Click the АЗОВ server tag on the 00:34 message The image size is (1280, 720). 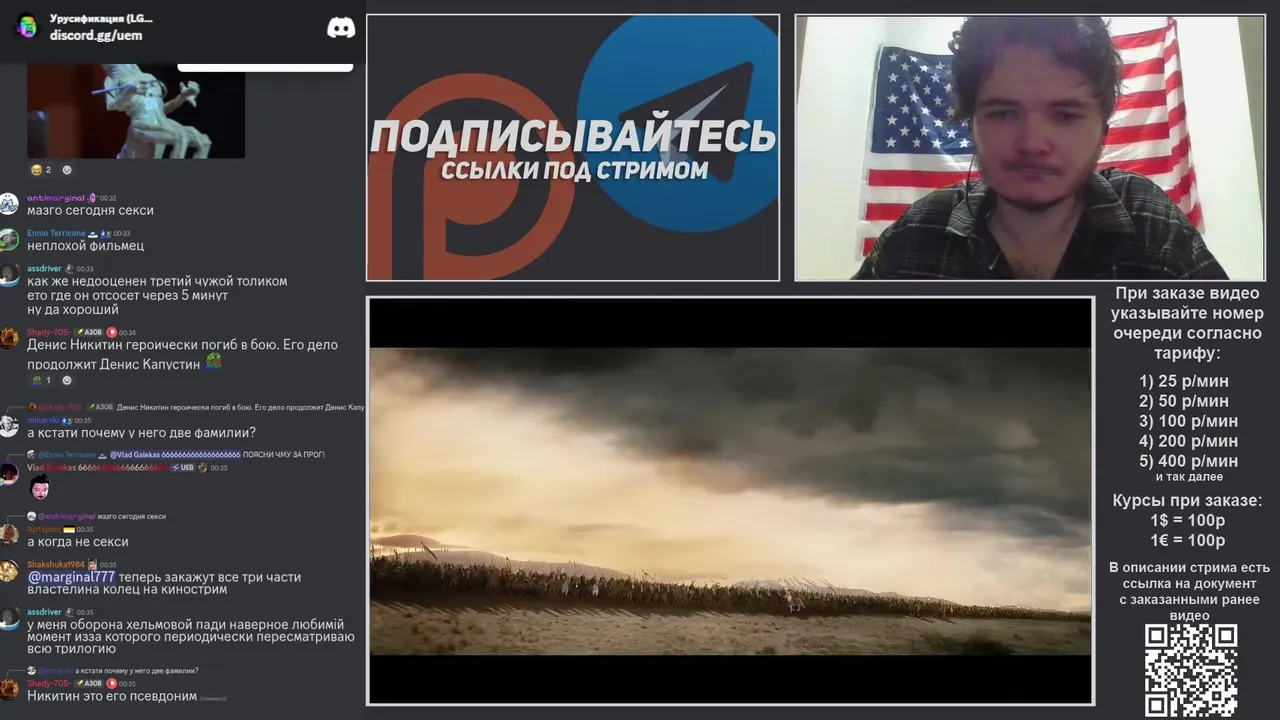pyautogui.click(x=88, y=332)
